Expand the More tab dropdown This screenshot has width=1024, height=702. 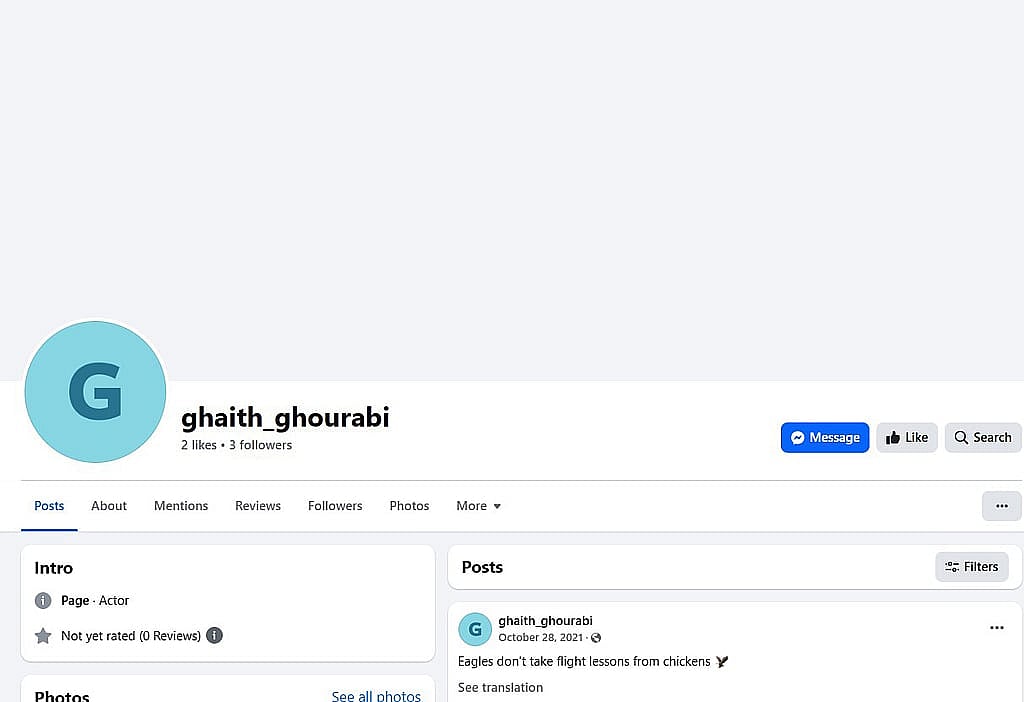[x=479, y=506]
